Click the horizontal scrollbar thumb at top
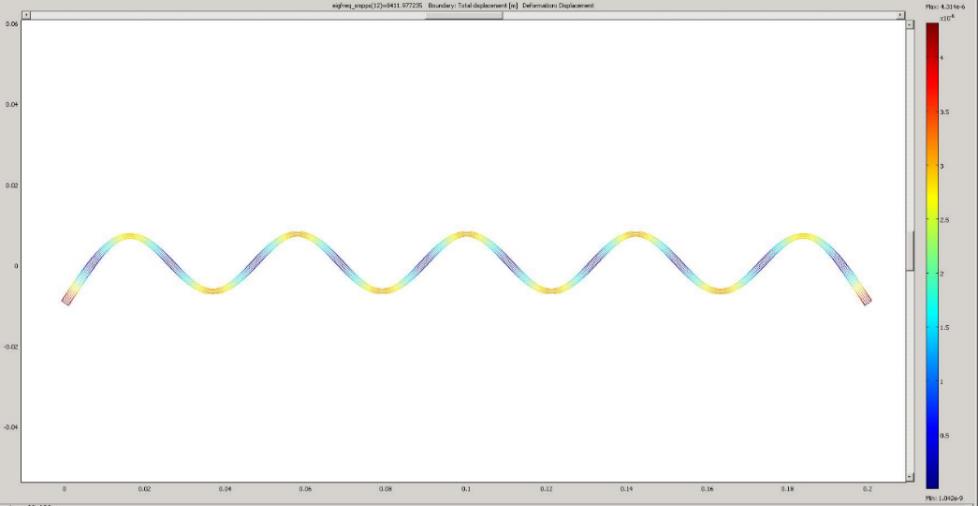Image resolution: width=978 pixels, height=506 pixels. [x=463, y=15]
